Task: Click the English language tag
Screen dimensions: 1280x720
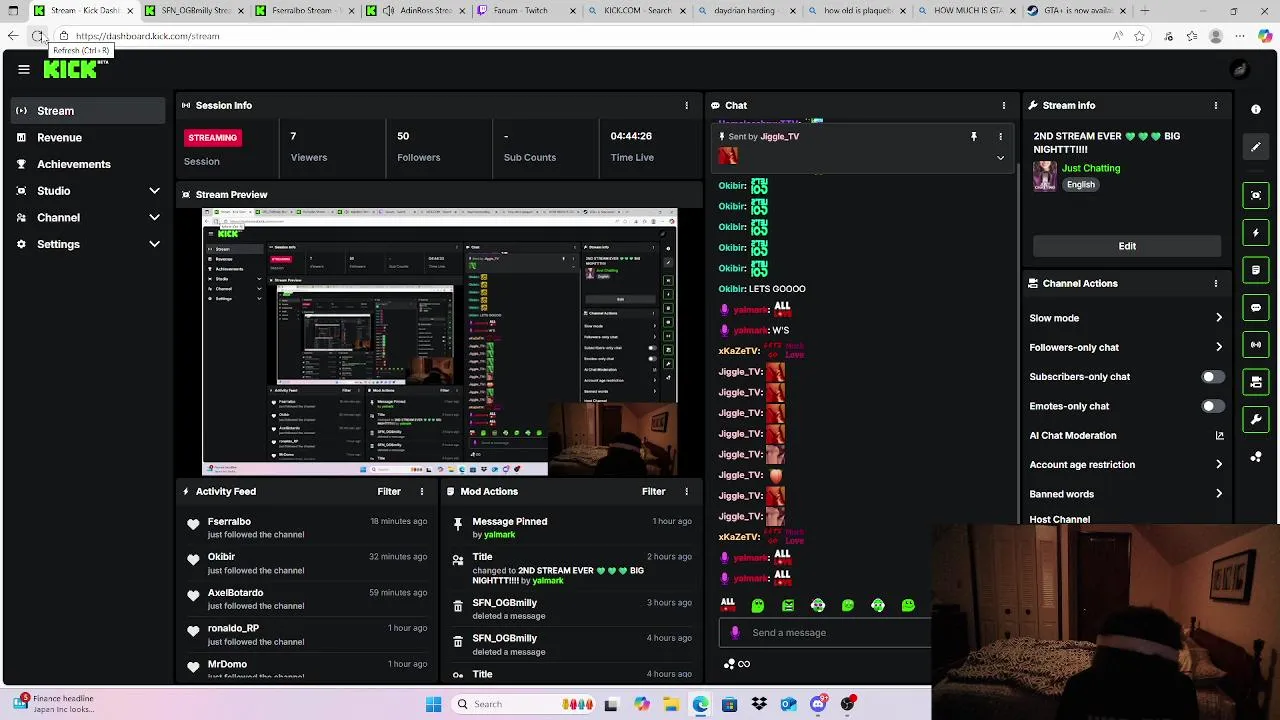Action: pyautogui.click(x=1080, y=185)
